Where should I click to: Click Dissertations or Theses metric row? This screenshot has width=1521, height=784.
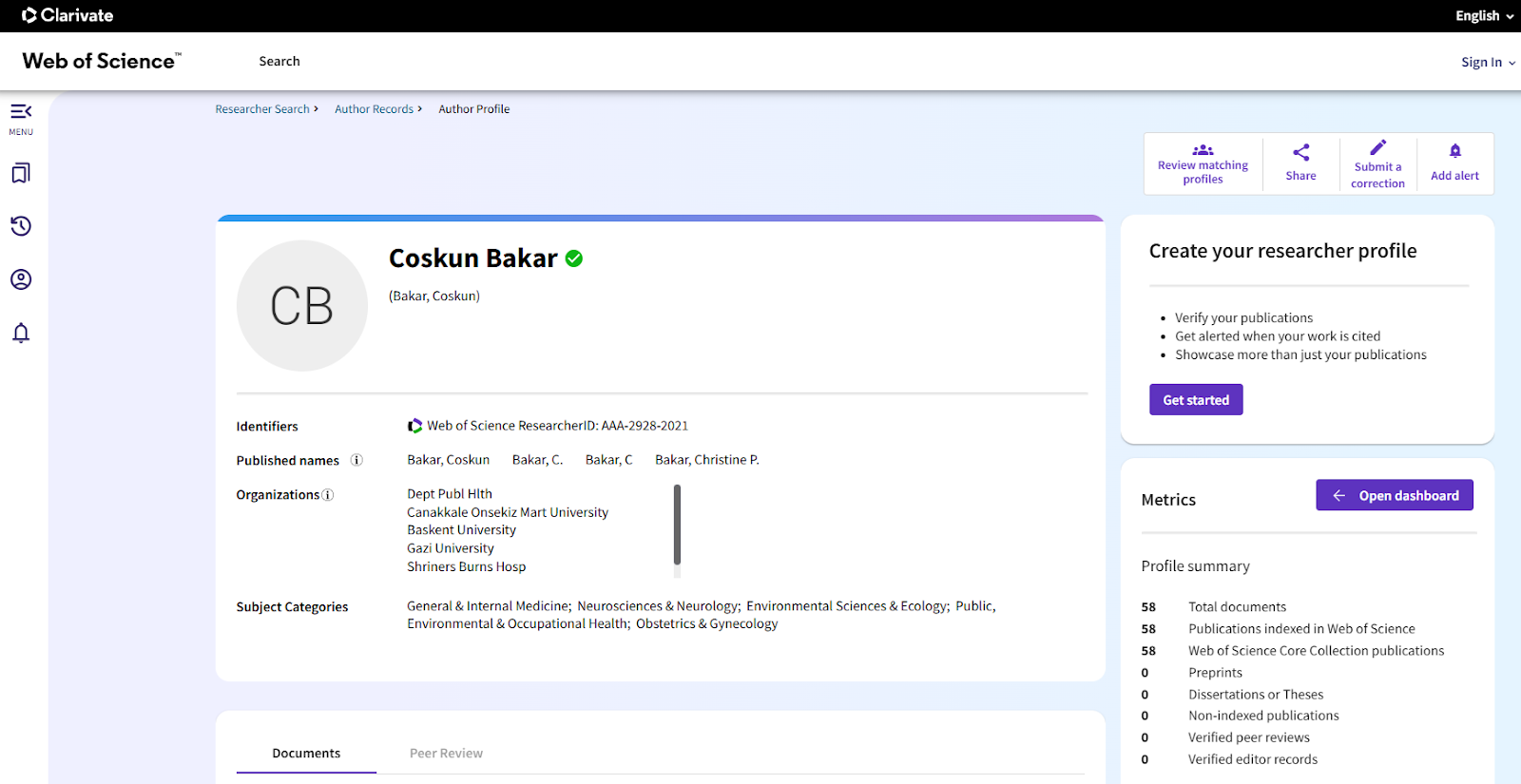coord(1233,695)
